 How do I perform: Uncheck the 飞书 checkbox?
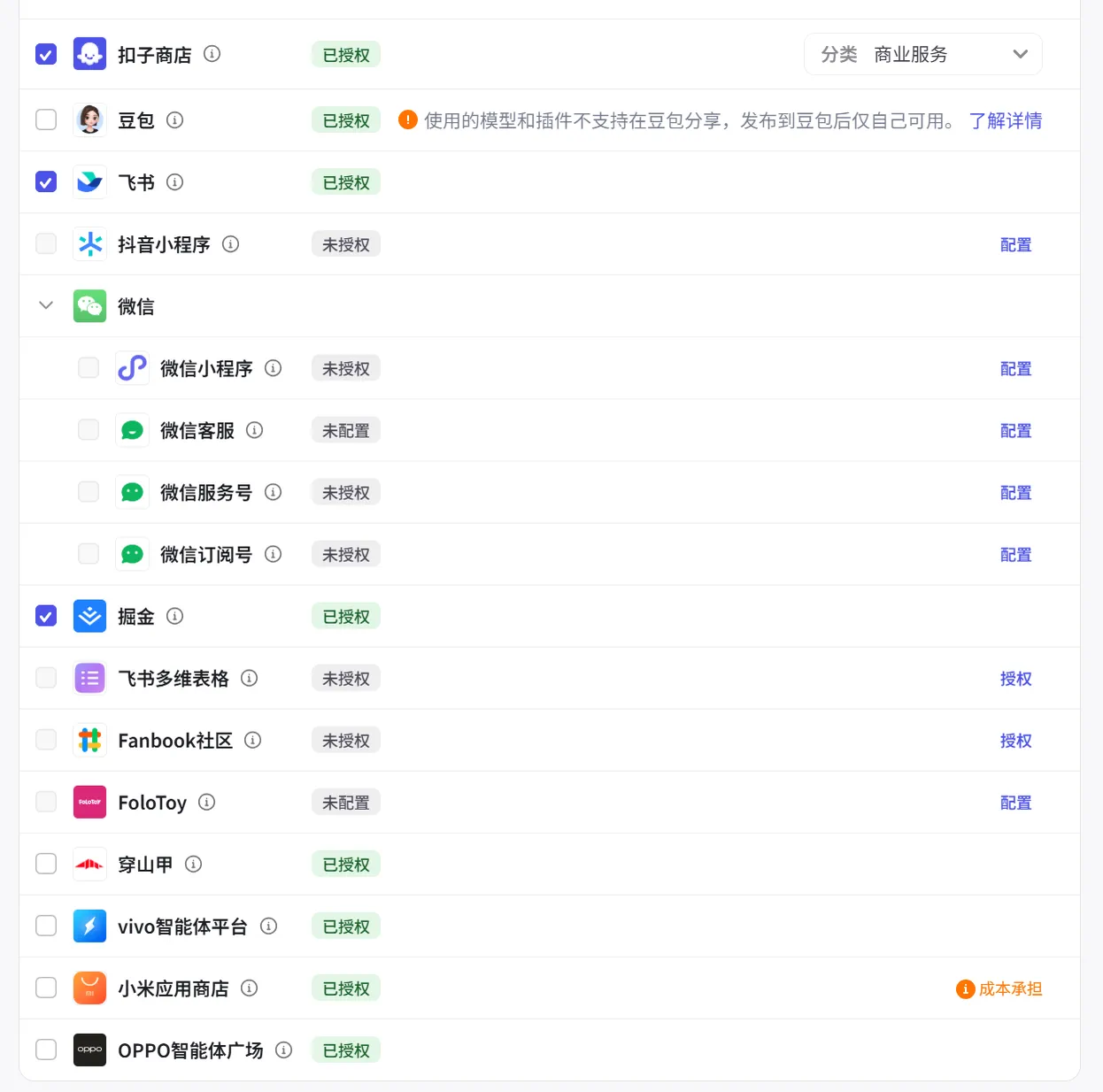46,181
